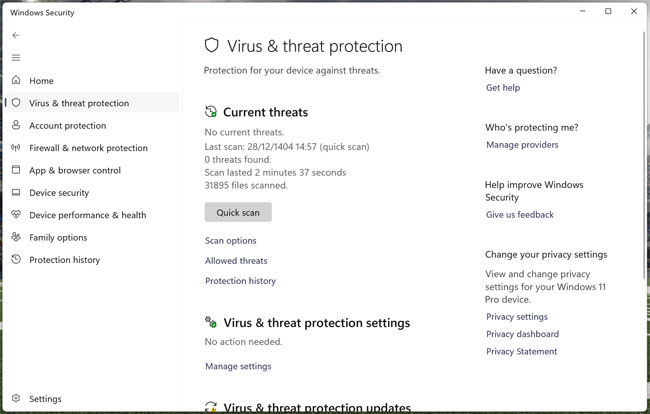Click the 'Virus & threat protection settings' heading
The image size is (650, 414).
317,322
